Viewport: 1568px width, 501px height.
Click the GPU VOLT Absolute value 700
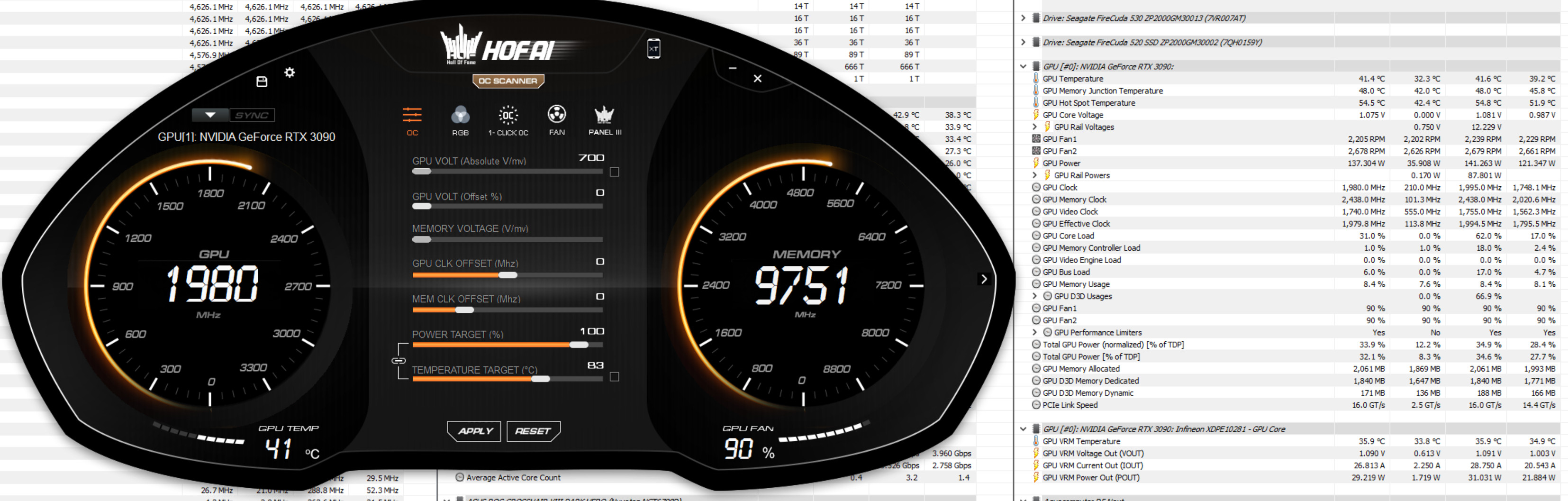coord(591,158)
